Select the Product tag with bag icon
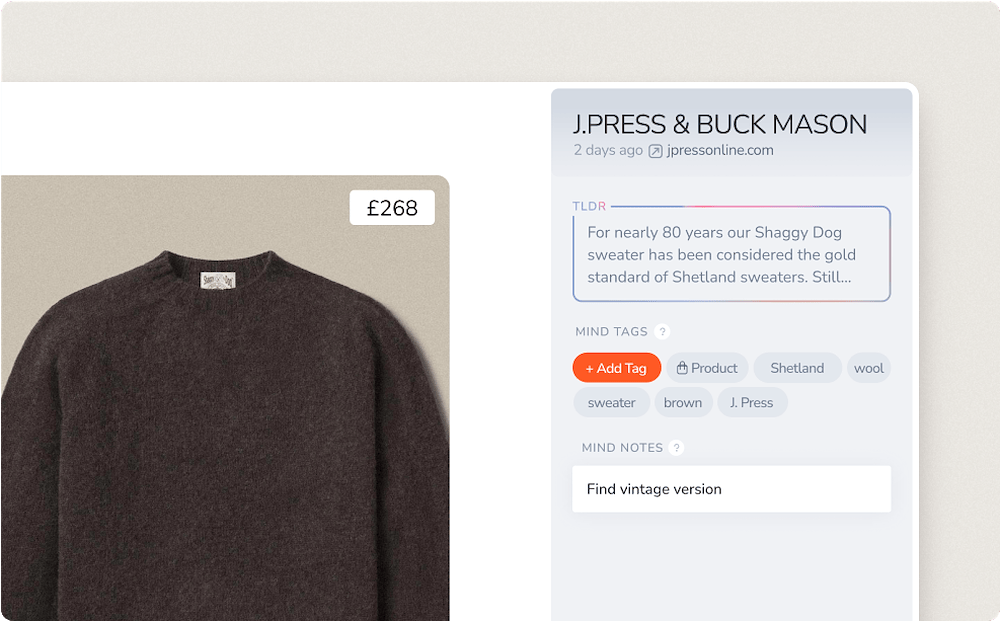The image size is (1000, 621). 707,368
